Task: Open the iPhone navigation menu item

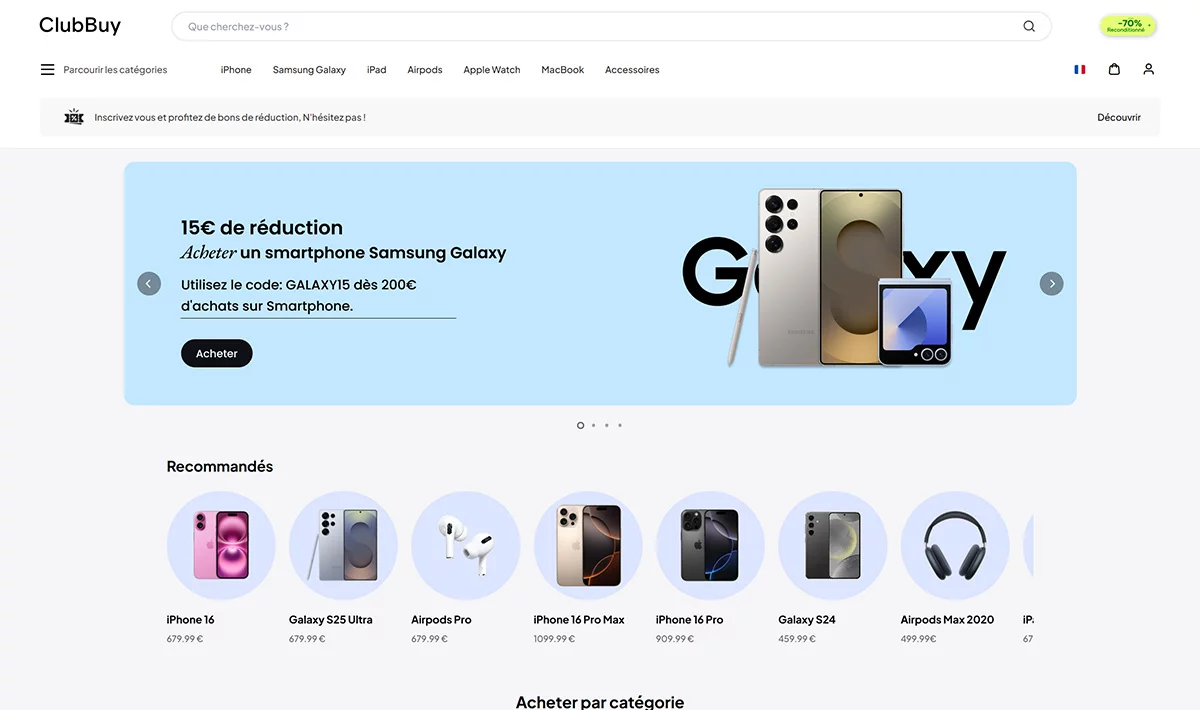Action: pyautogui.click(x=236, y=70)
